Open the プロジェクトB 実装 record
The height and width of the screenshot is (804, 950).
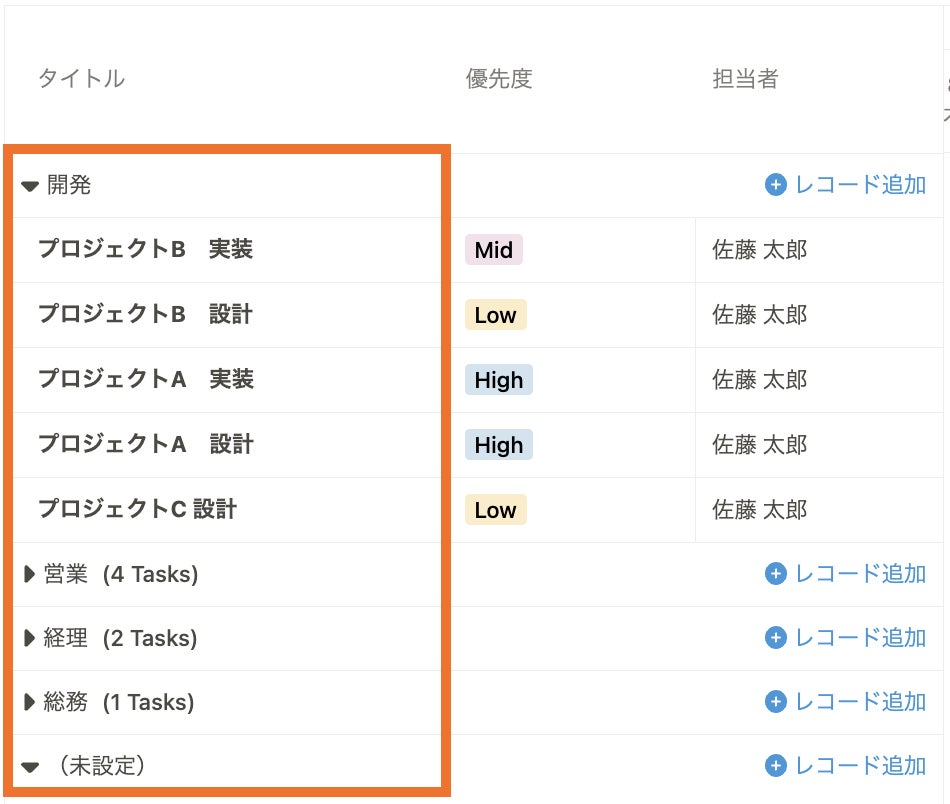tap(145, 250)
